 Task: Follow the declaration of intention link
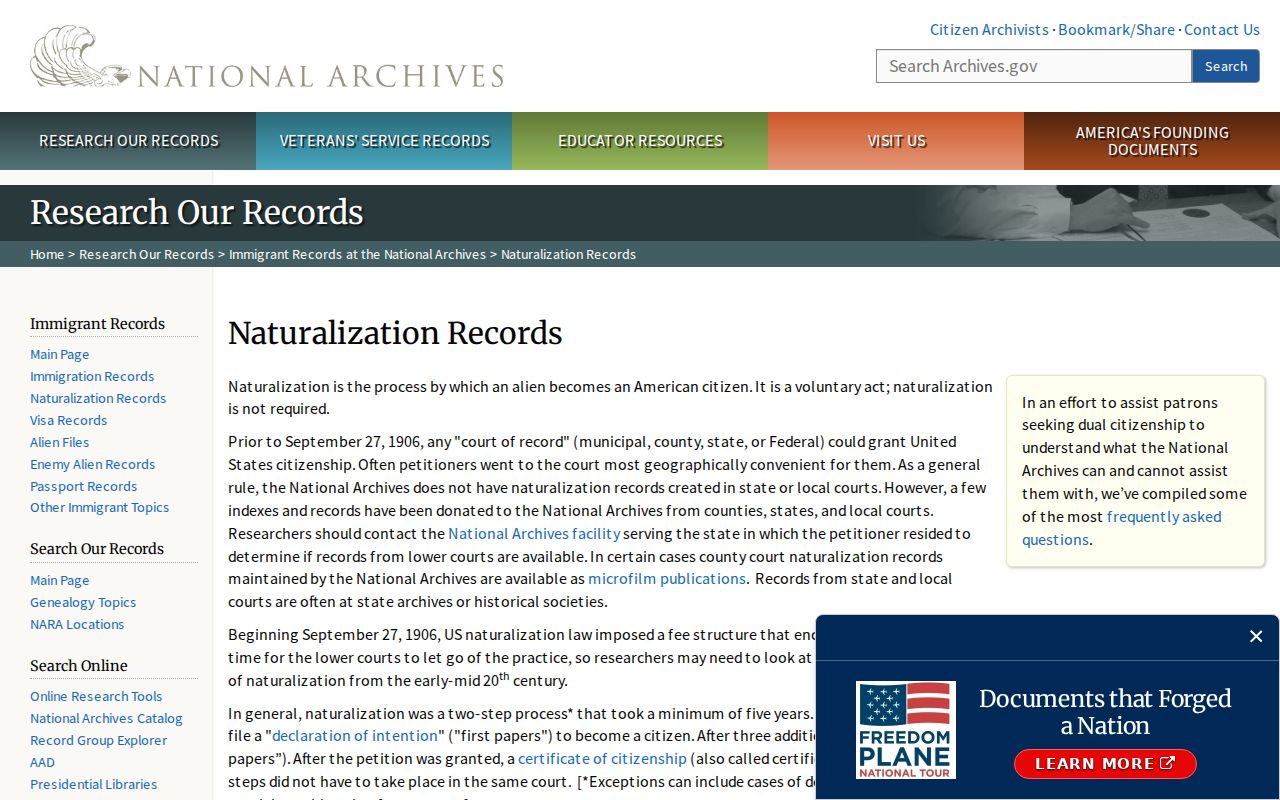point(355,735)
